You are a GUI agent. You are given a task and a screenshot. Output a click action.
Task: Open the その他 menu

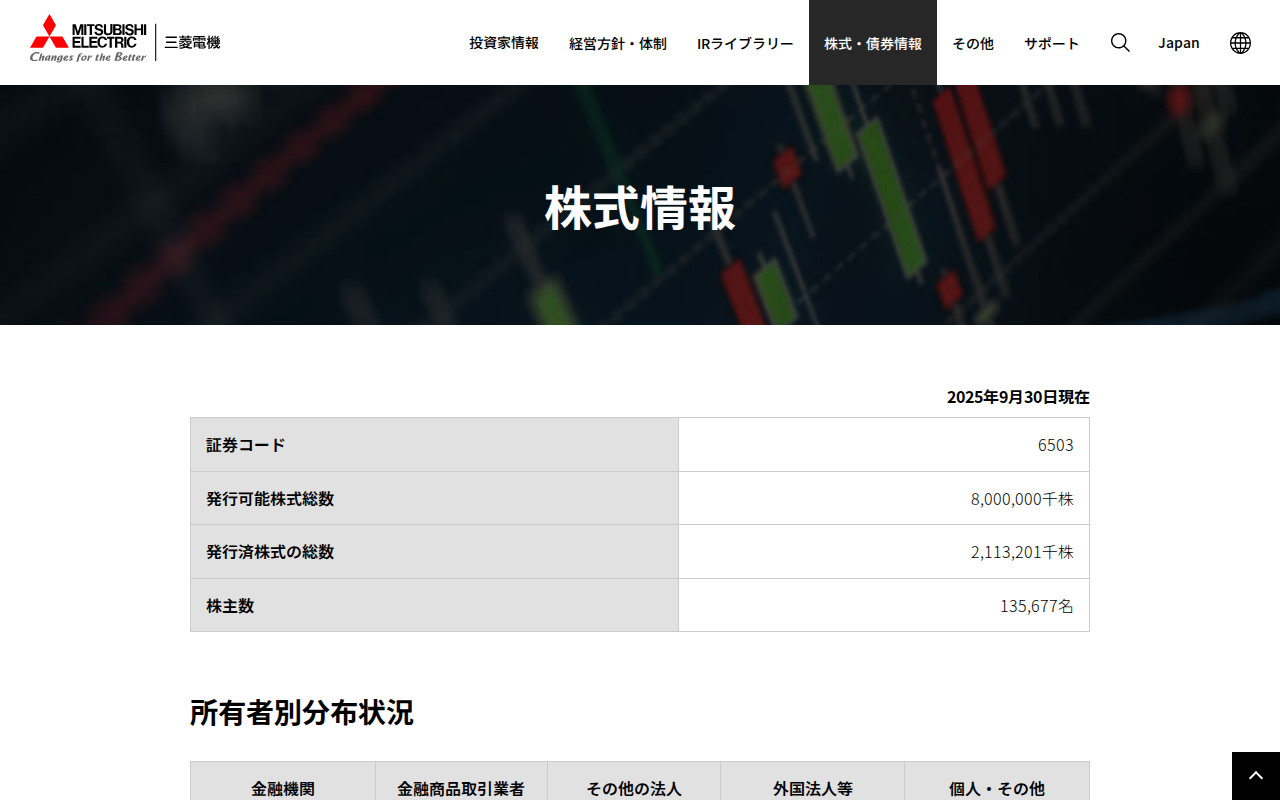pos(973,43)
